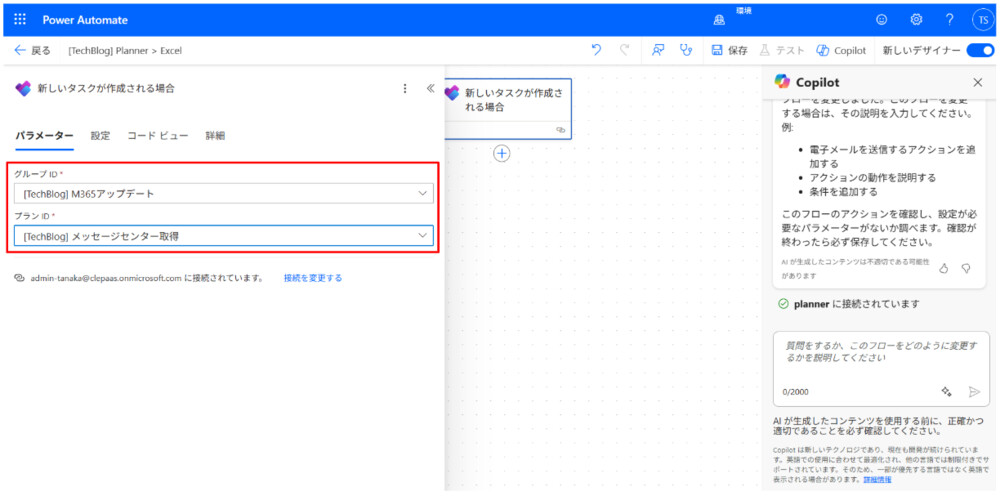This screenshot has height=496, width=1000.
Task: Give thumbs down to Copilot response
Action: [966, 269]
